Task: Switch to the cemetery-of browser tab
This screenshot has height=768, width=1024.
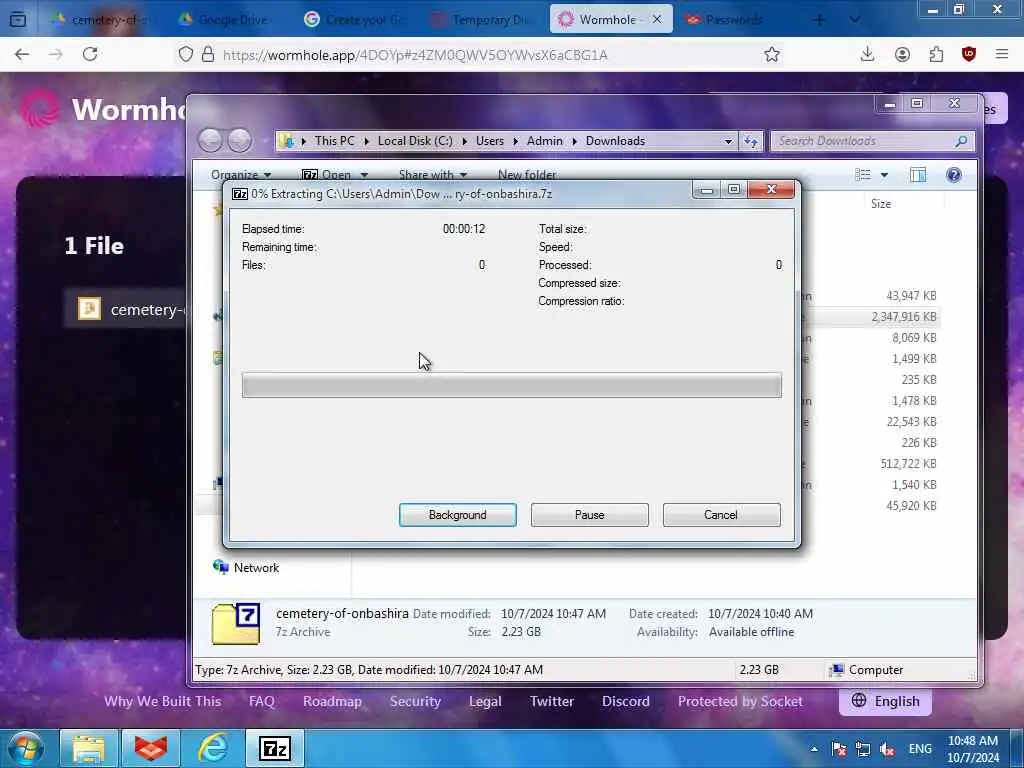Action: (x=102, y=20)
